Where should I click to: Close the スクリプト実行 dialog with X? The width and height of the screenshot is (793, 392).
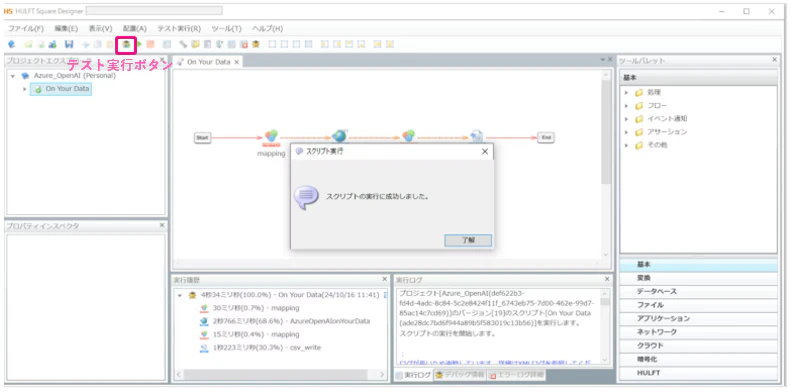[x=484, y=151]
